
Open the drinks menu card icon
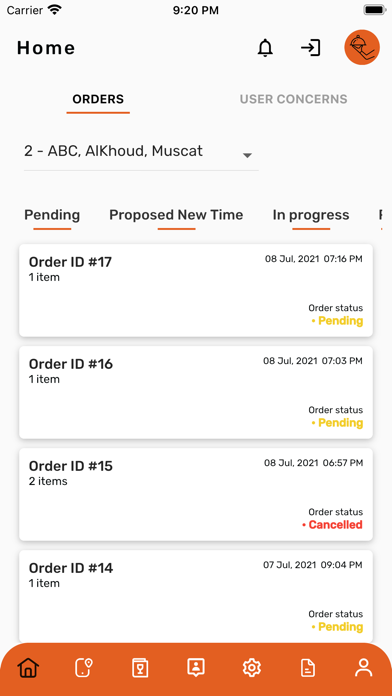140,668
